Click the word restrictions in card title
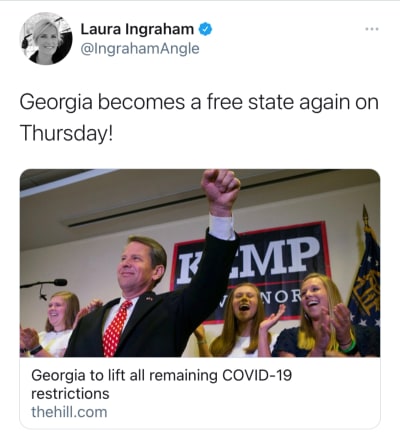 (70, 394)
